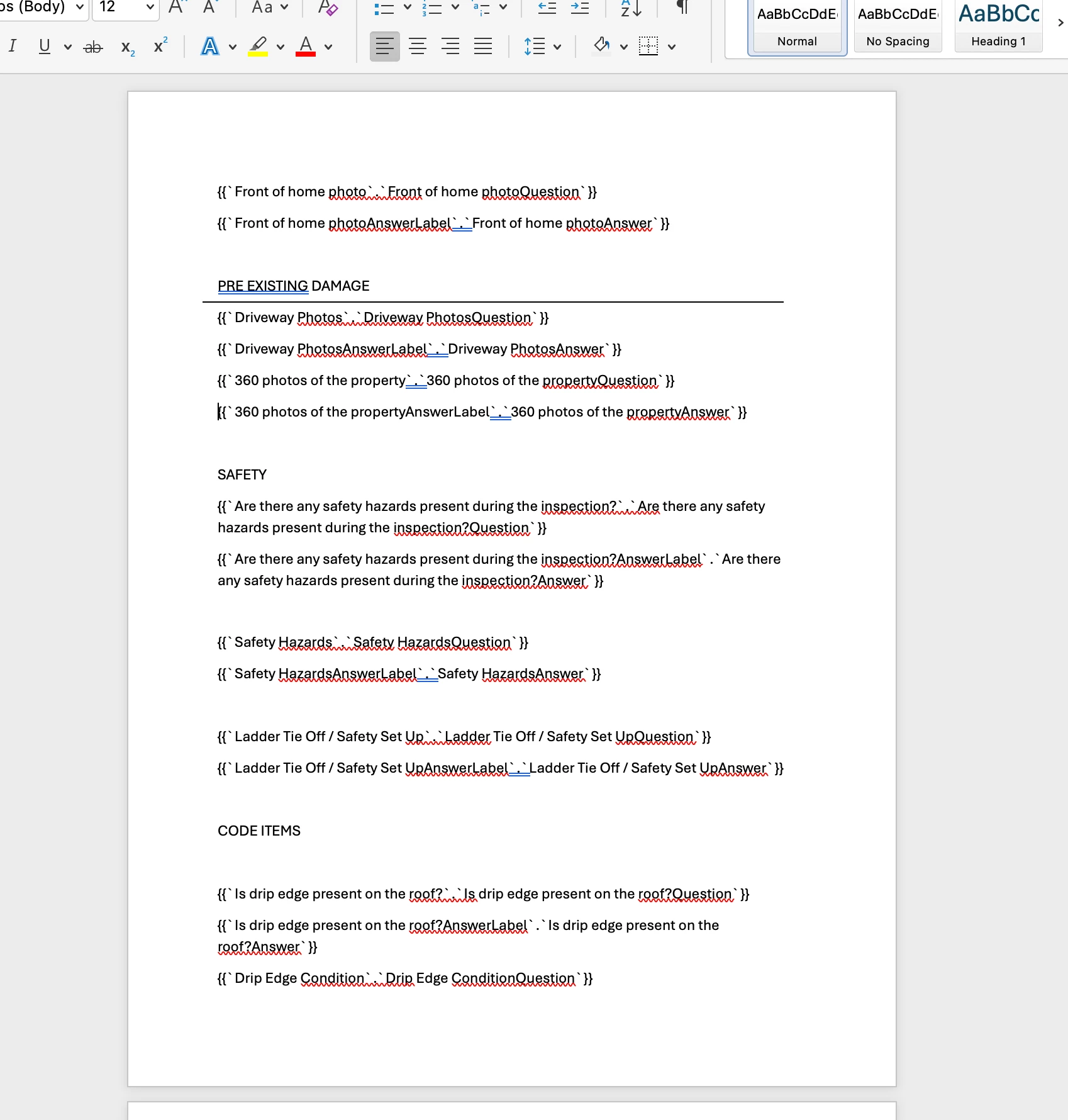Expand multilevel list style arrow
1068x1120 pixels.
[503, 8]
